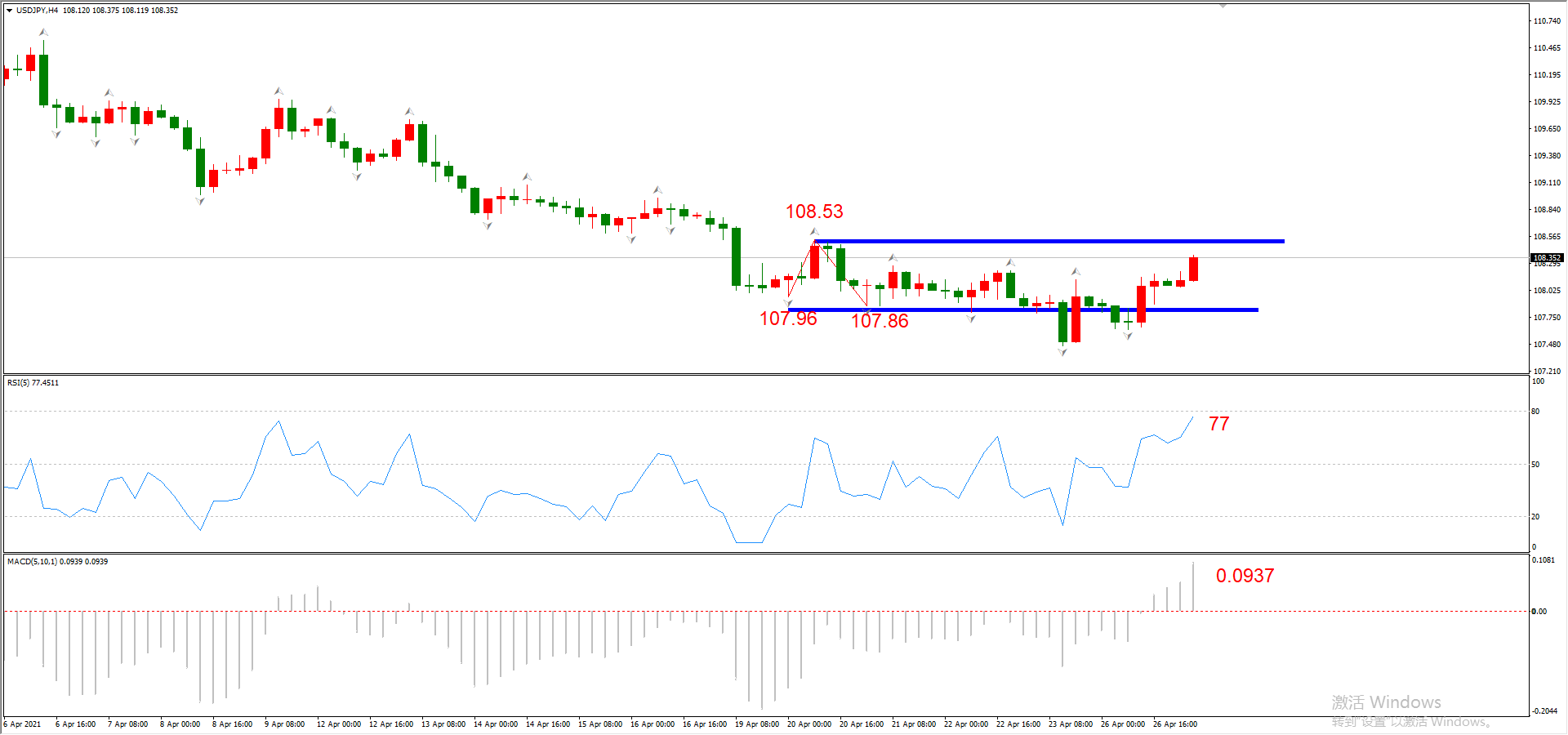Click the 9 Apr 08:00 time label

coord(285,724)
